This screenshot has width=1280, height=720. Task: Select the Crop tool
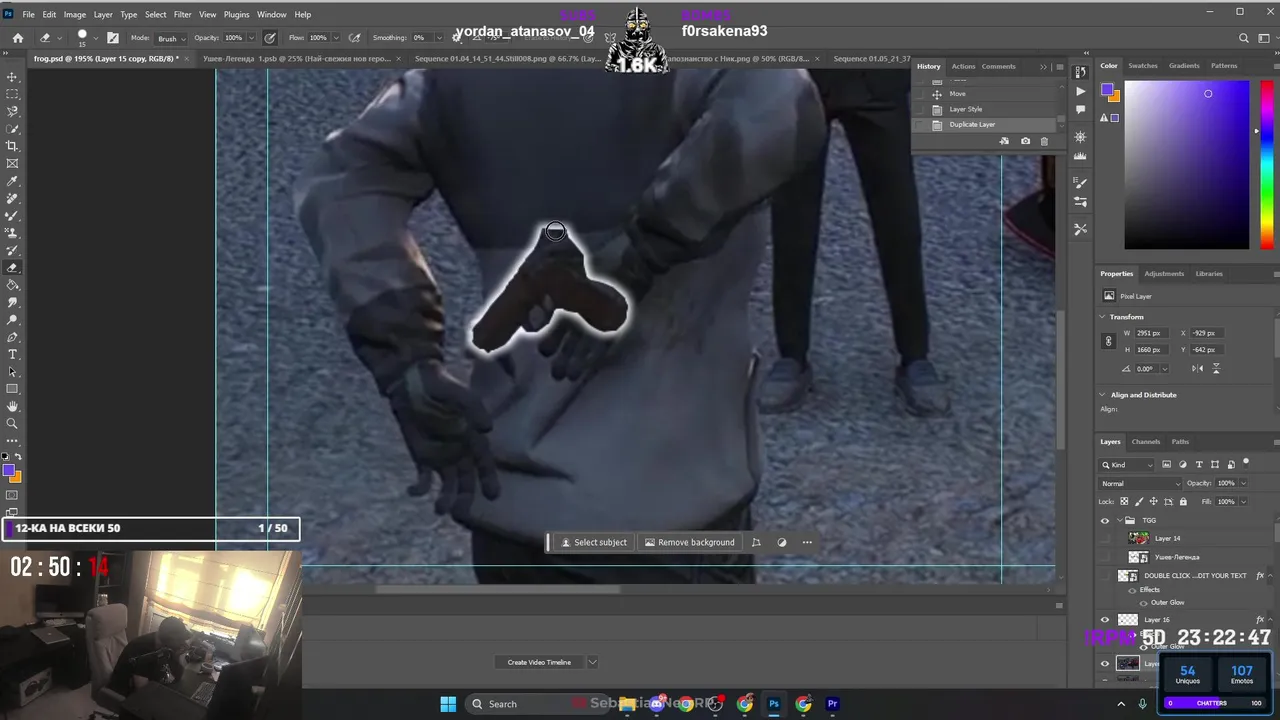[x=12, y=146]
